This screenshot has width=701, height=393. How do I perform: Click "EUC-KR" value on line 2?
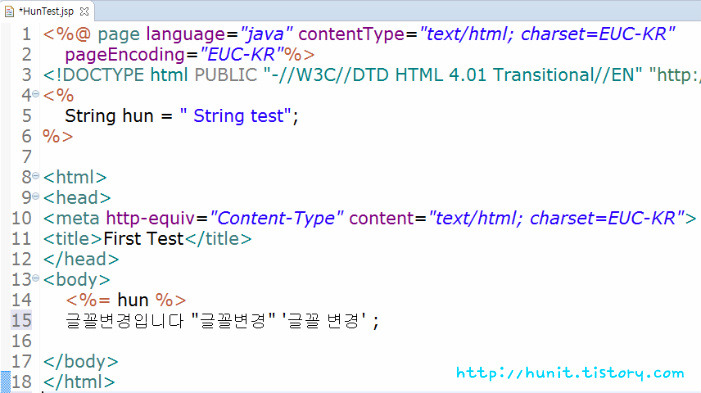tap(242, 55)
